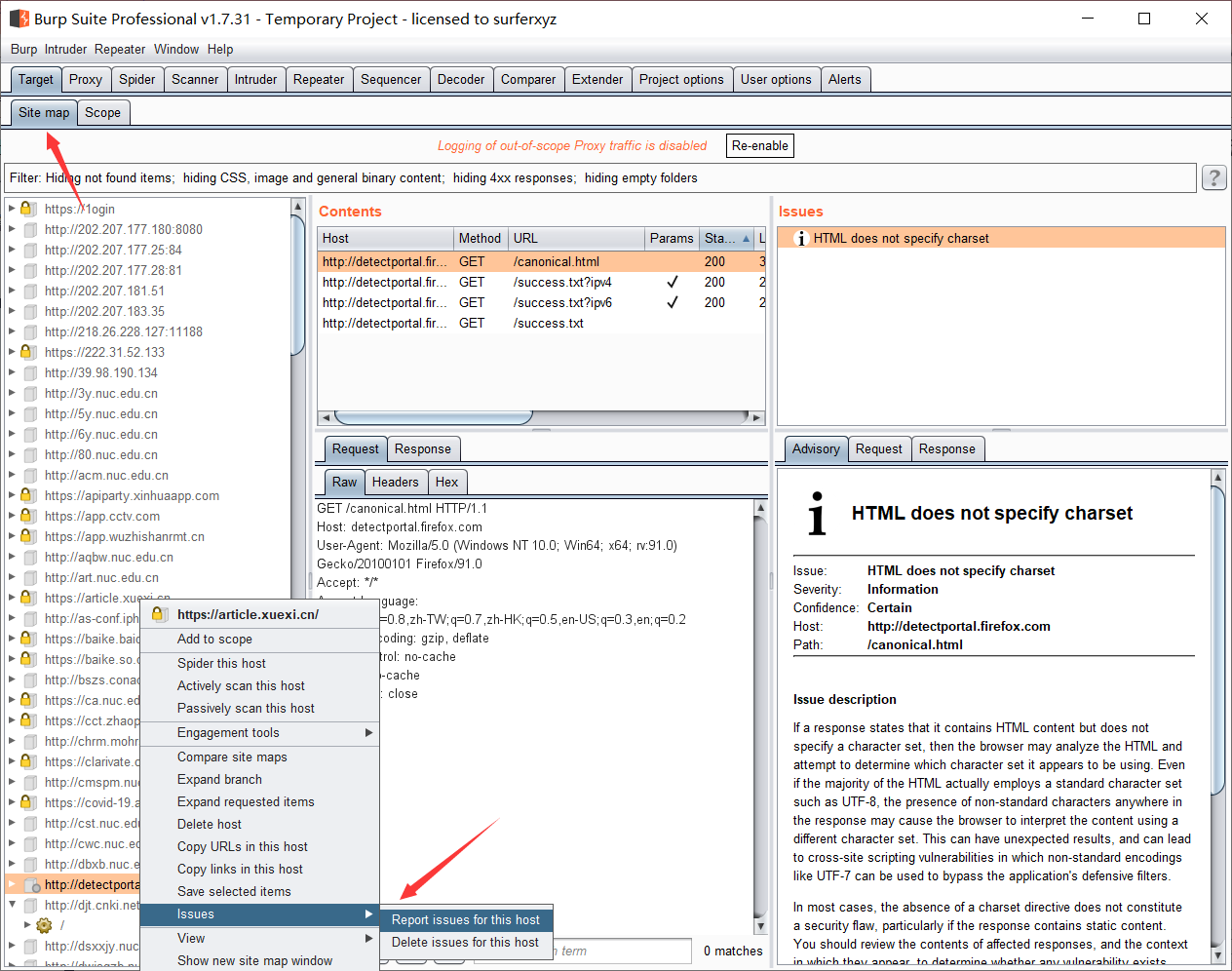The height and width of the screenshot is (971, 1232).
Task: Click the Re-enable button
Action: (x=760, y=145)
